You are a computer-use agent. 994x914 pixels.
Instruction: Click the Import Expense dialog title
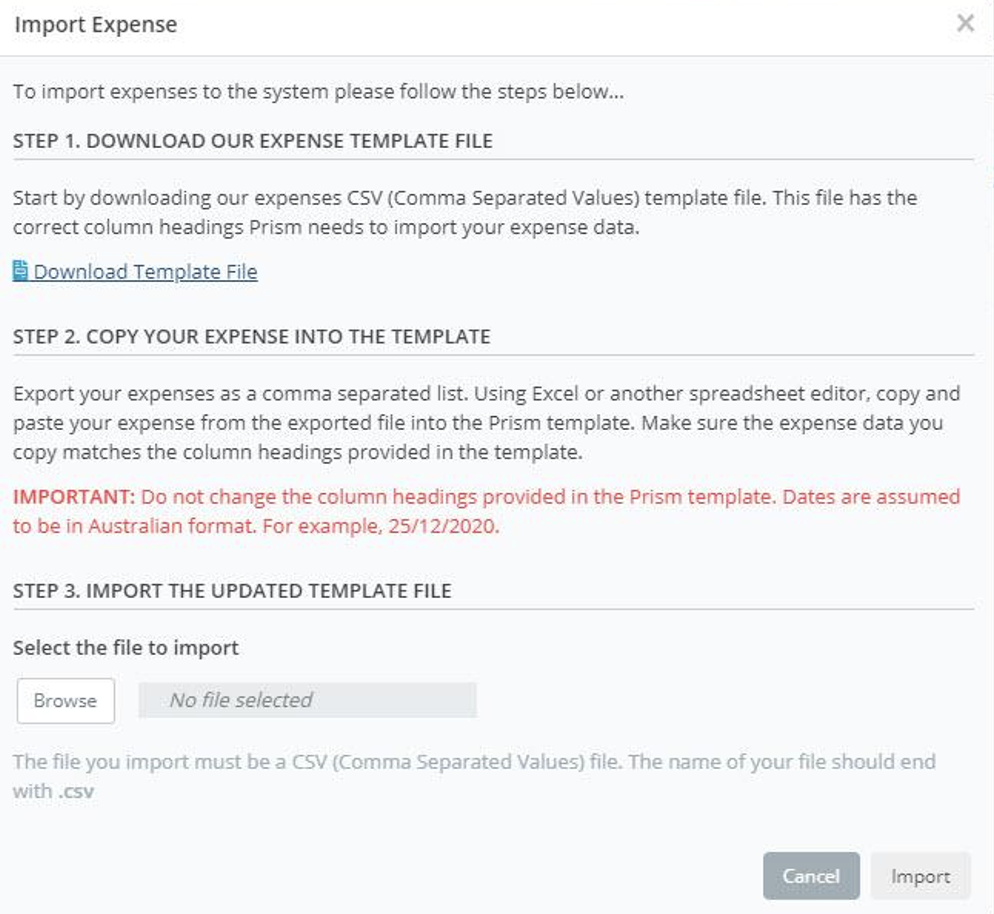95,25
